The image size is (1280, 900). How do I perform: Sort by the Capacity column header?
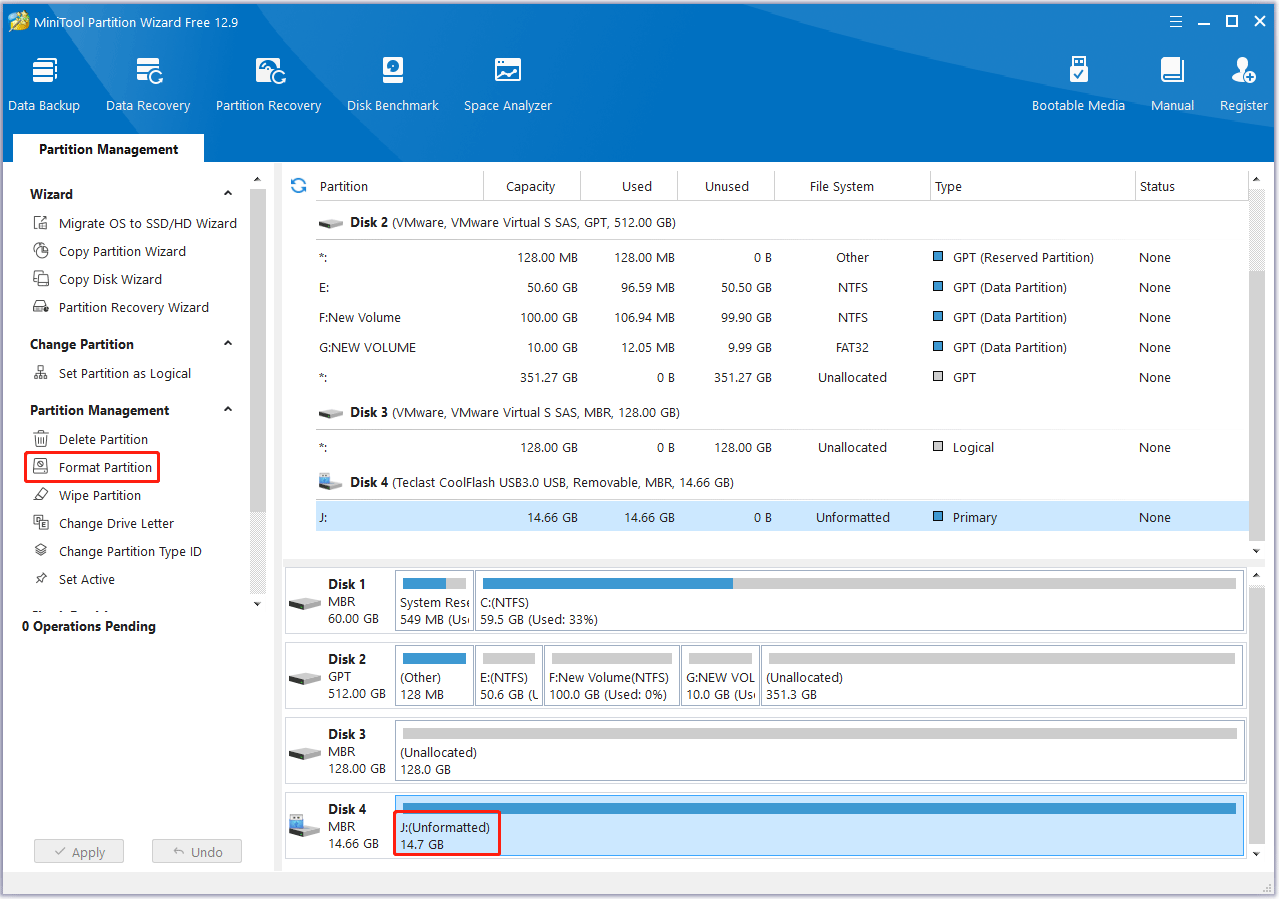[x=531, y=186]
